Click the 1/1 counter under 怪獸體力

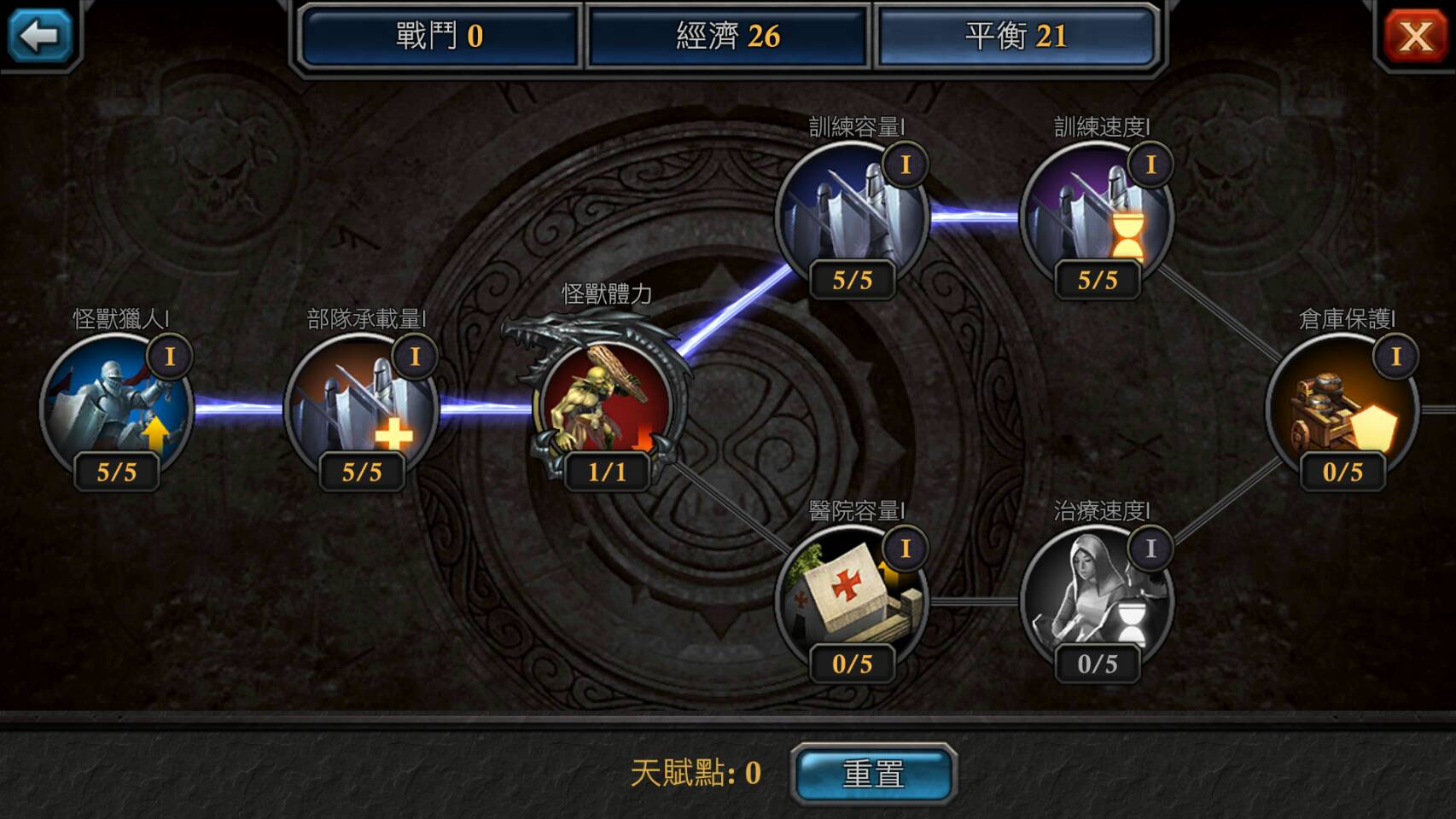[x=607, y=472]
